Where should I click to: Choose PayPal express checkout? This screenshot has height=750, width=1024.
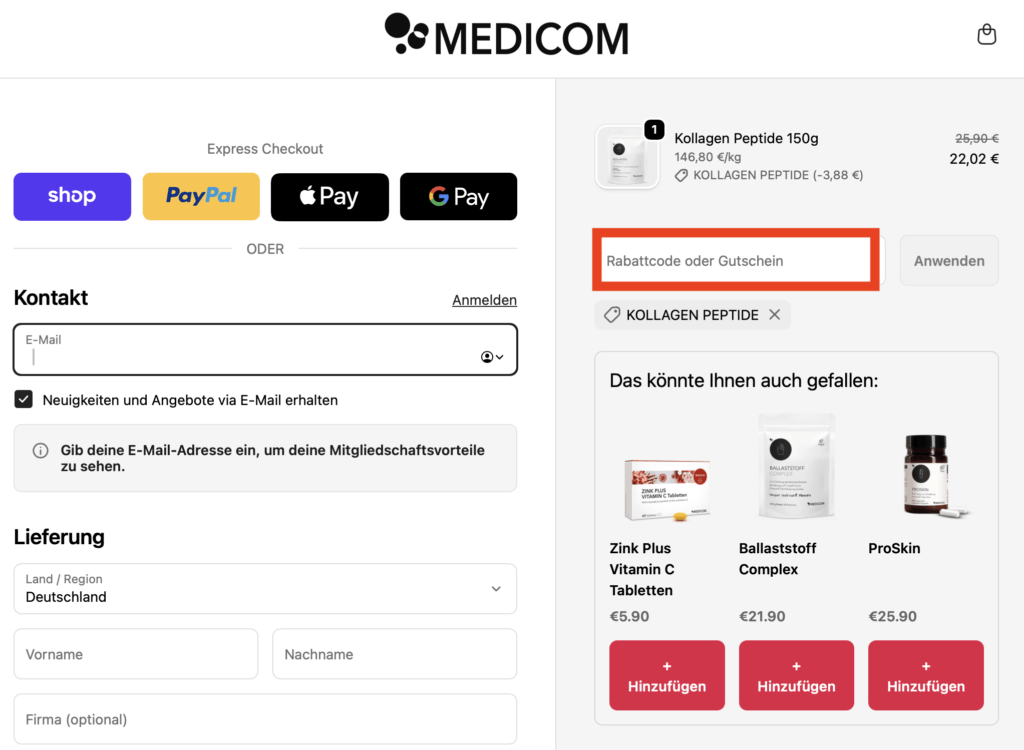click(200, 196)
